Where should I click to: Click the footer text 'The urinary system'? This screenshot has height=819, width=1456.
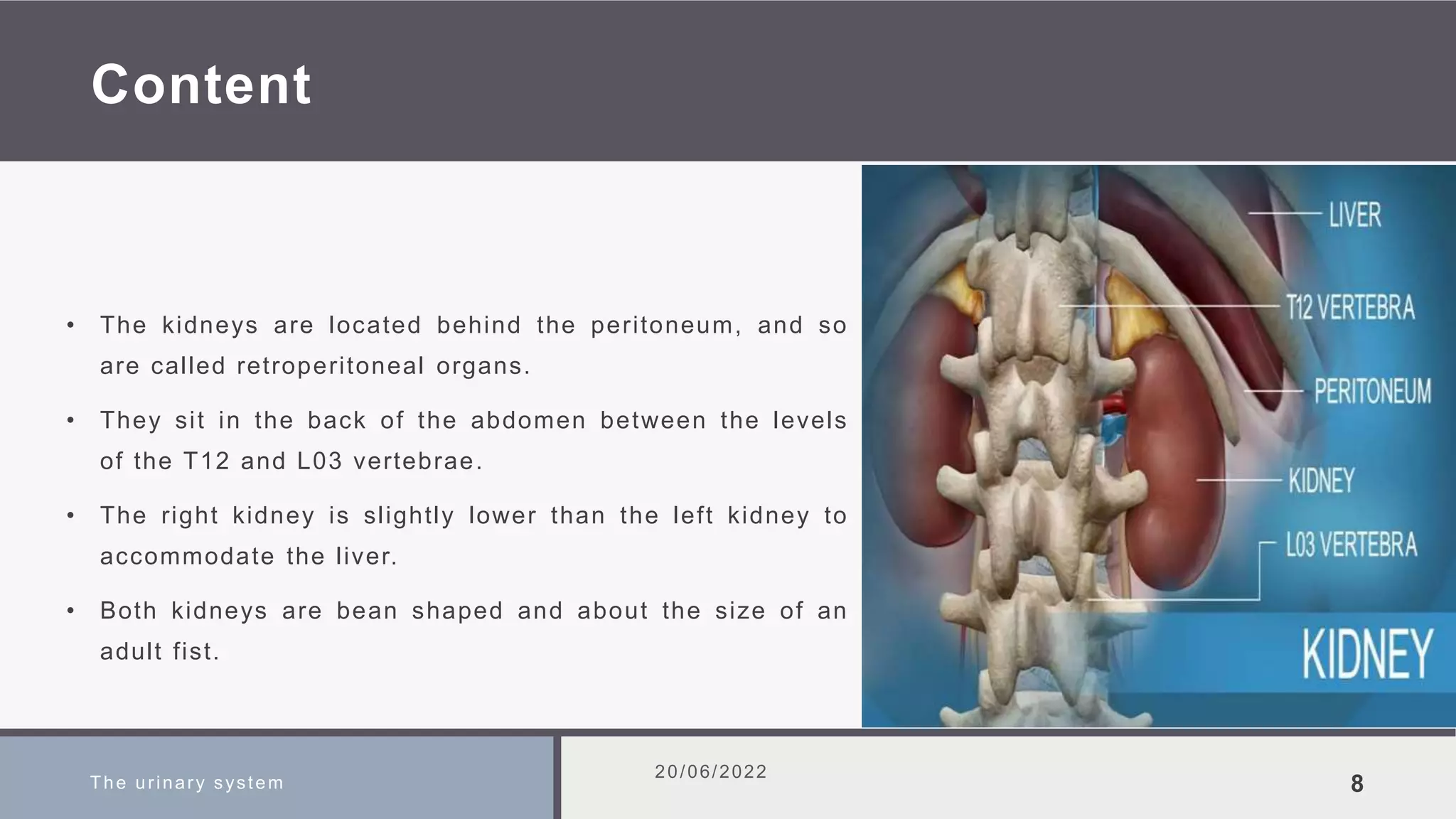pyautogui.click(x=187, y=783)
